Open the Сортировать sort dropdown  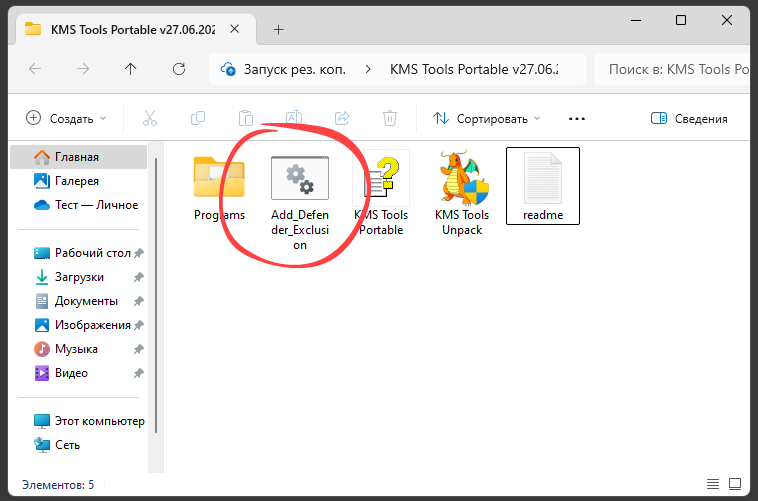[487, 118]
